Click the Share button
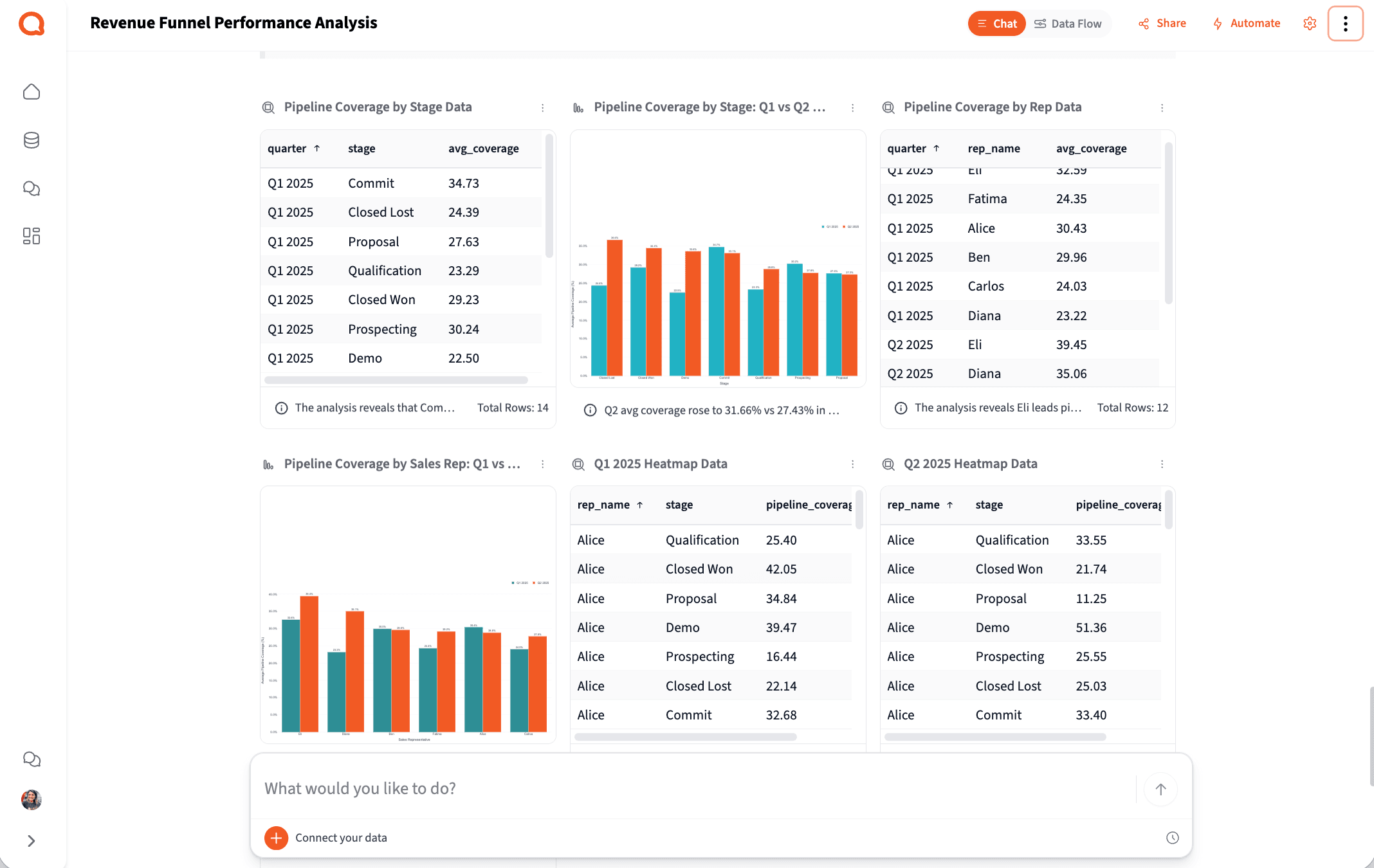This screenshot has width=1374, height=868. 1162,23
